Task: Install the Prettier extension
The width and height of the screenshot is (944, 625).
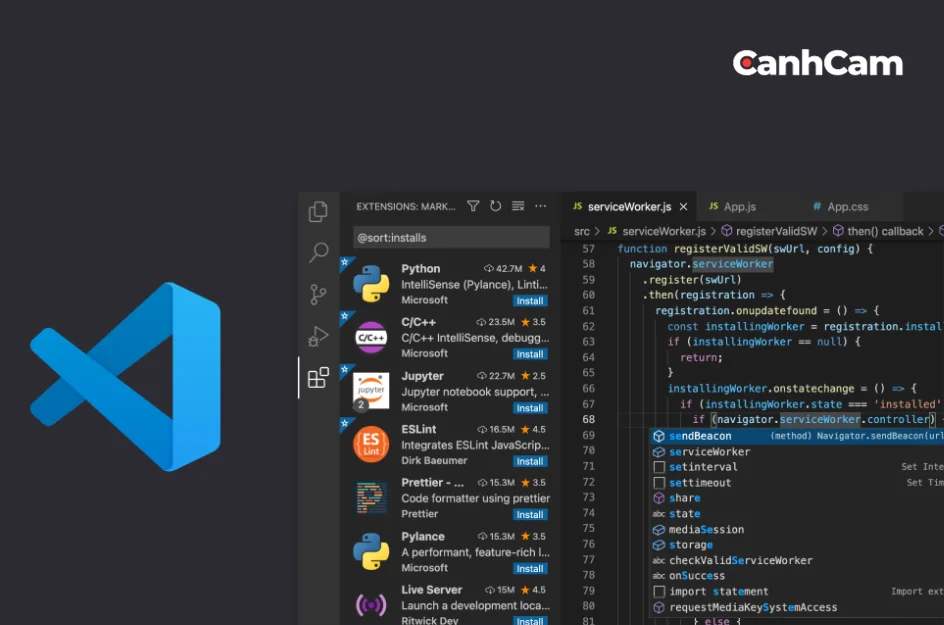Action: [x=529, y=515]
